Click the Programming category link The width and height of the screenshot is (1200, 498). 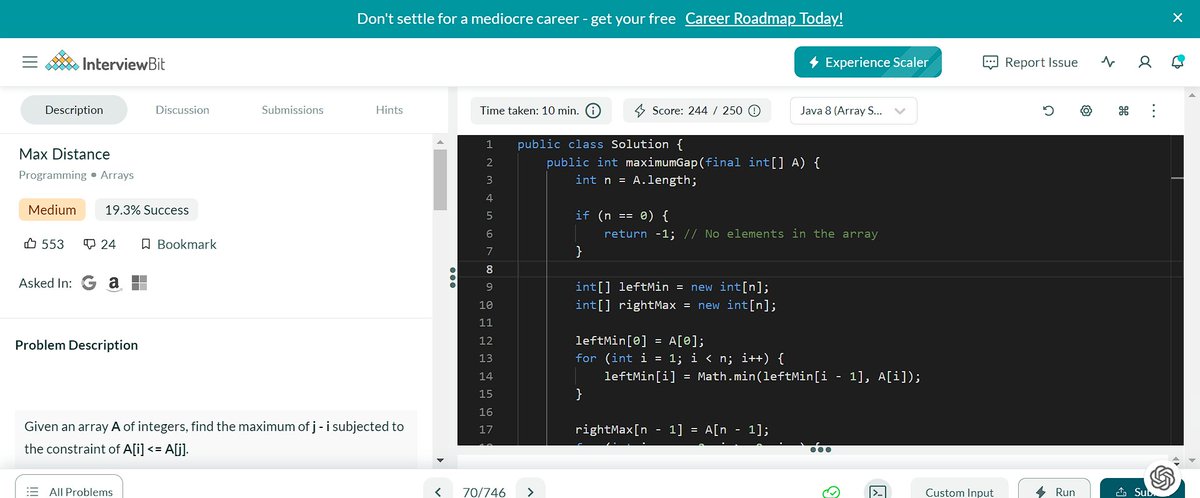(53, 175)
